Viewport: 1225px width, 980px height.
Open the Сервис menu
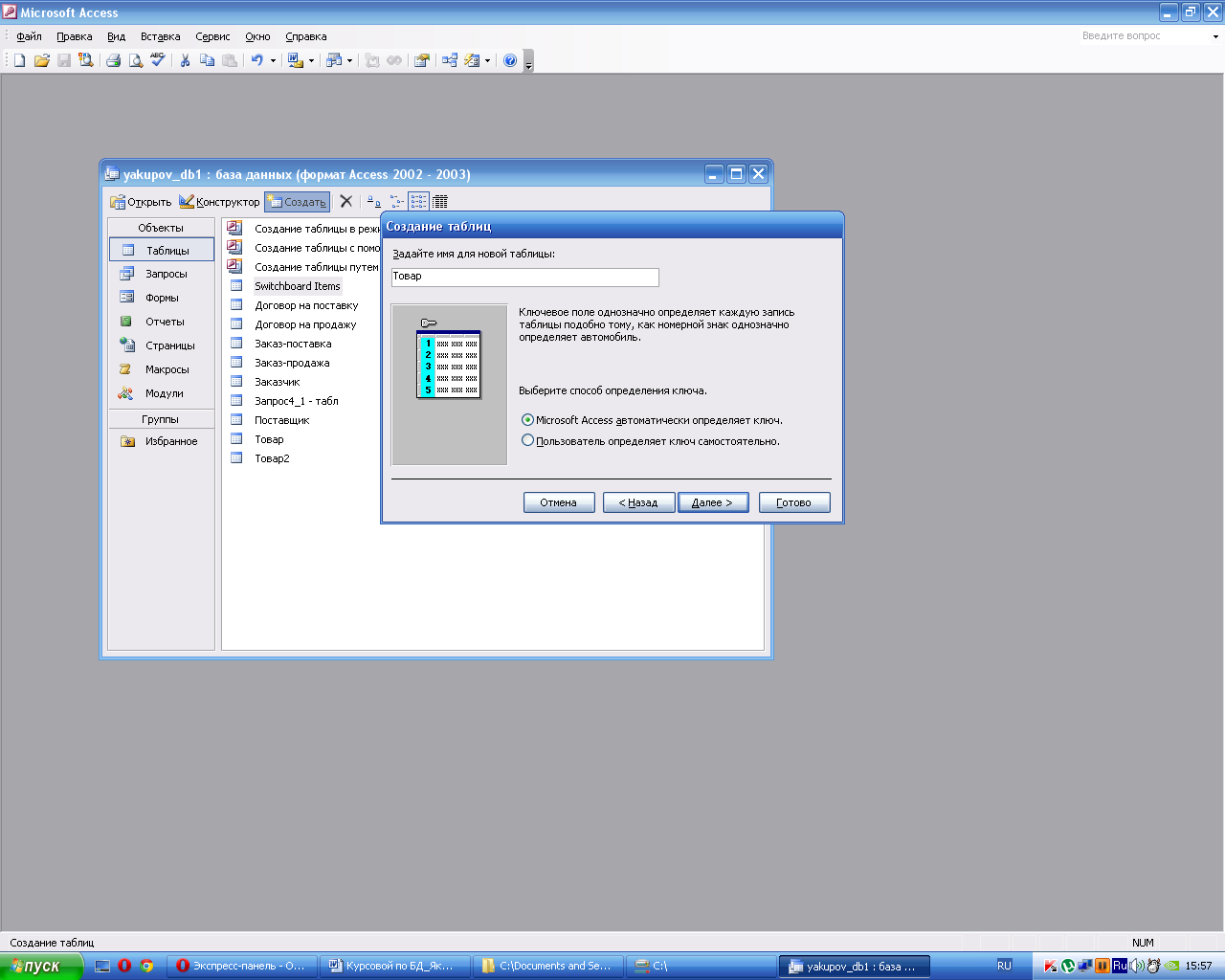click(212, 36)
